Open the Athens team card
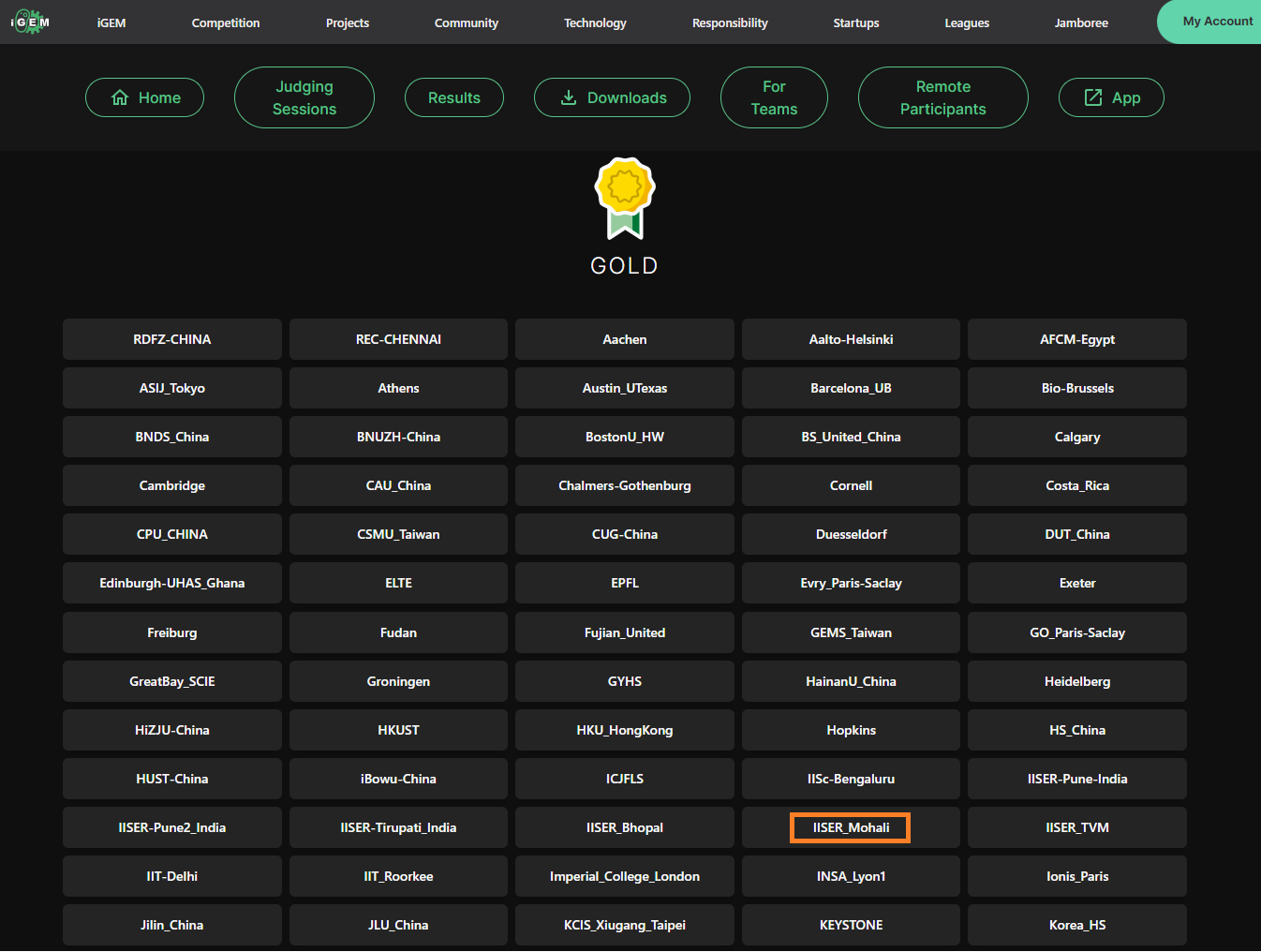Image resolution: width=1261 pixels, height=952 pixels. 398,388
